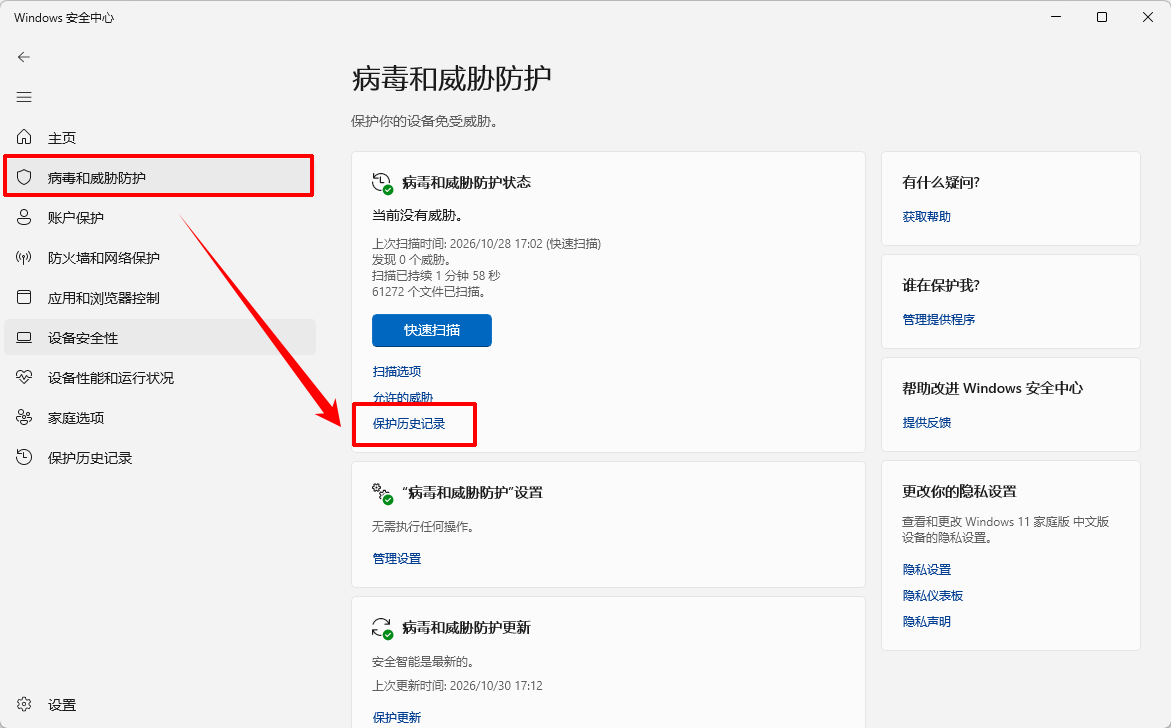Click the subtitle "保护你的设备免受威胁。"
This screenshot has width=1171, height=728.
click(424, 121)
